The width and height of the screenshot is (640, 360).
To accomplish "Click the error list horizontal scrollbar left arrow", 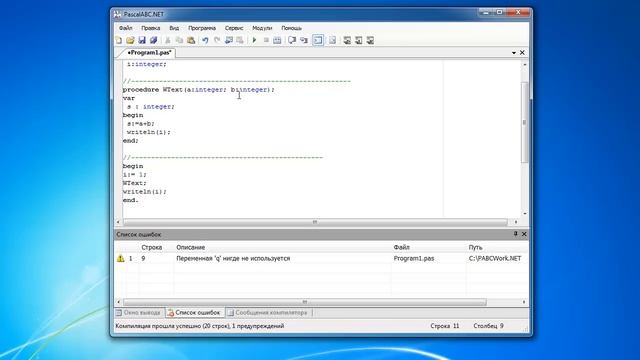I will point(119,302).
